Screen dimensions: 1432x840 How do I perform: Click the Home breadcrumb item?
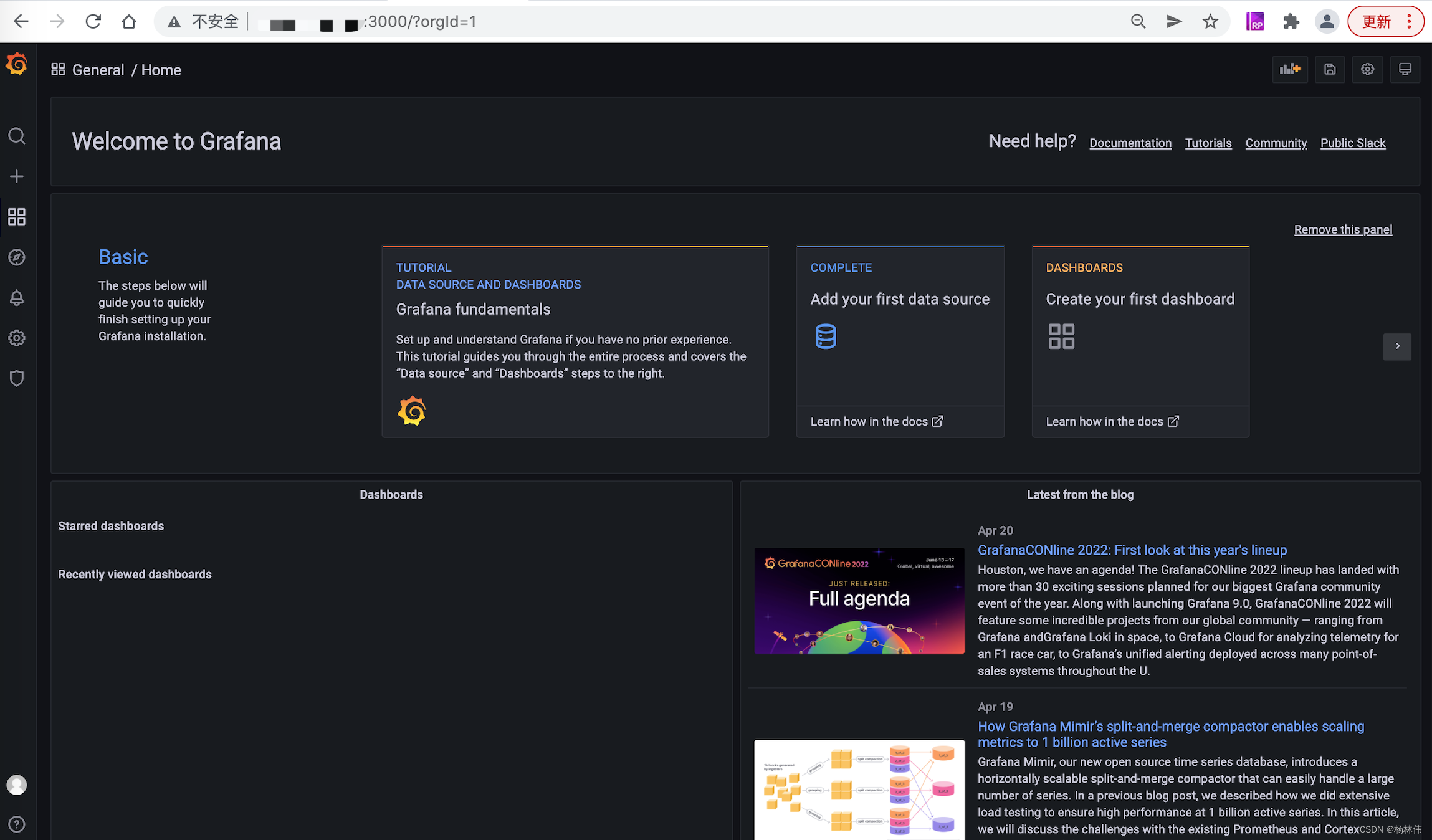pos(161,70)
